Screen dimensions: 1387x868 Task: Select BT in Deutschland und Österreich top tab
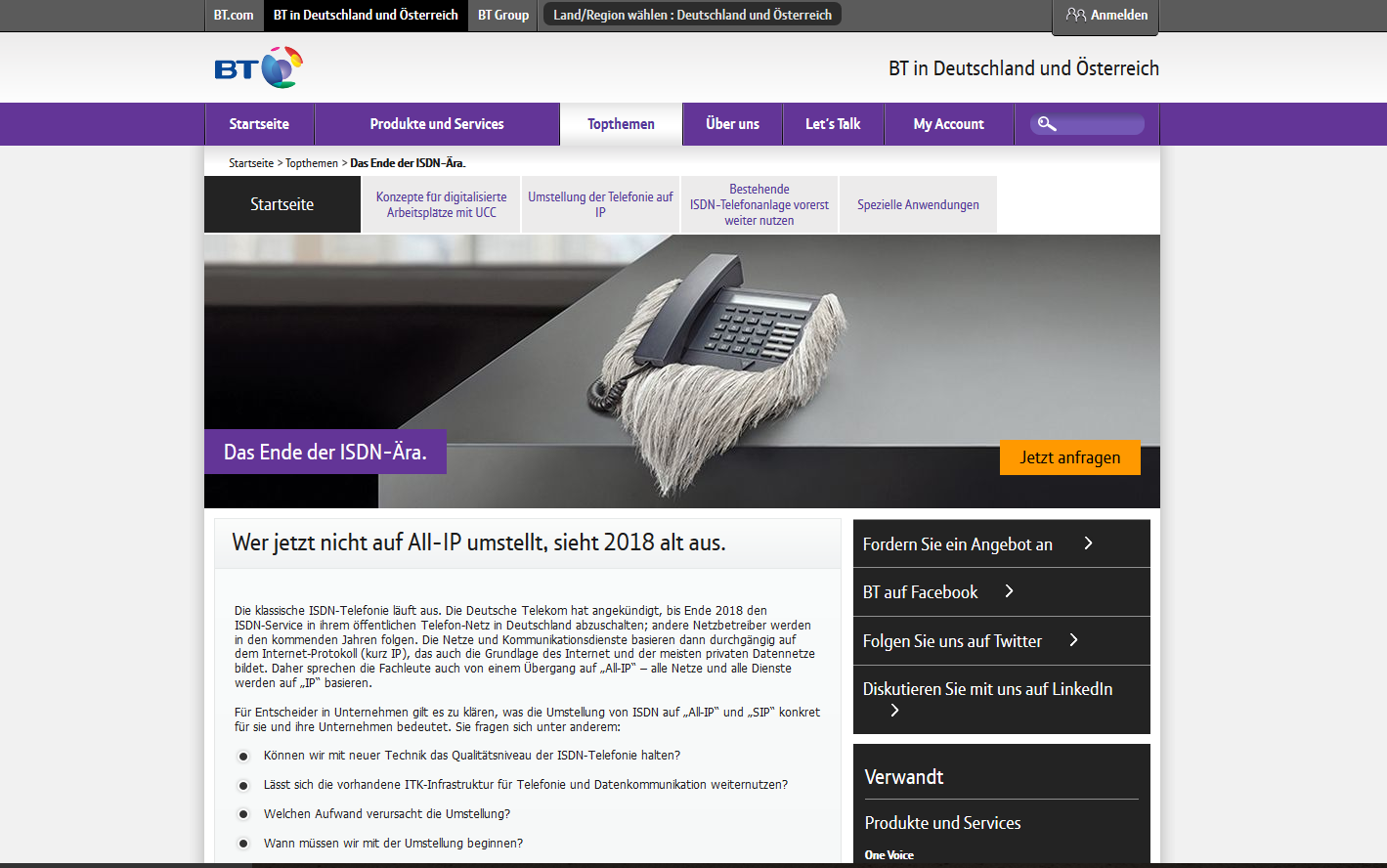(x=366, y=16)
